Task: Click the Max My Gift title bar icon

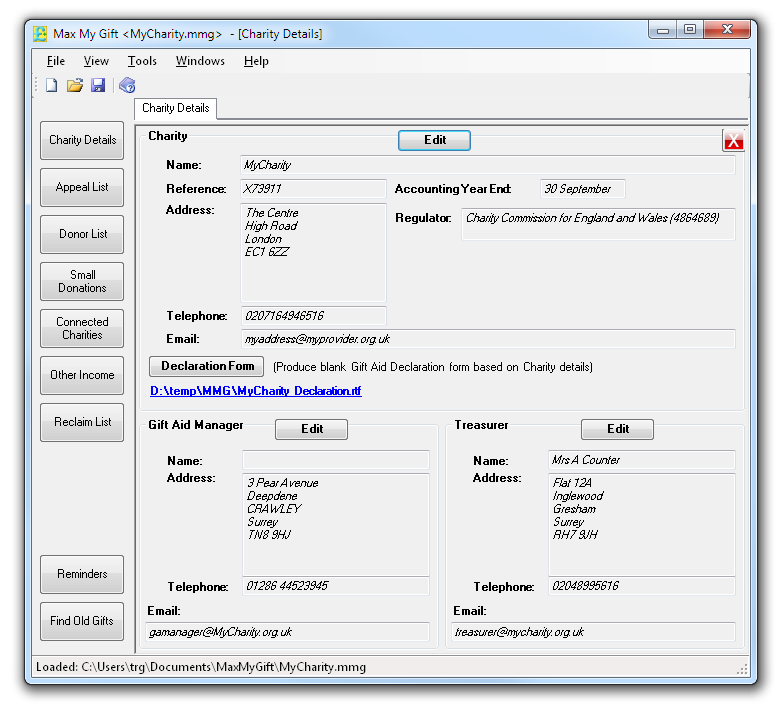Action: coord(40,34)
